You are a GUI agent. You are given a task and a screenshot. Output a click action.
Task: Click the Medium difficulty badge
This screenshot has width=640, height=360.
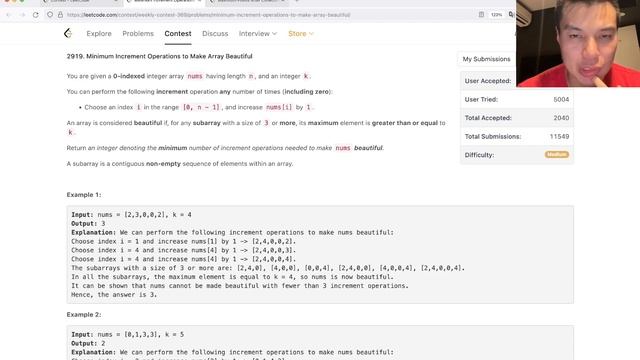pos(557,155)
